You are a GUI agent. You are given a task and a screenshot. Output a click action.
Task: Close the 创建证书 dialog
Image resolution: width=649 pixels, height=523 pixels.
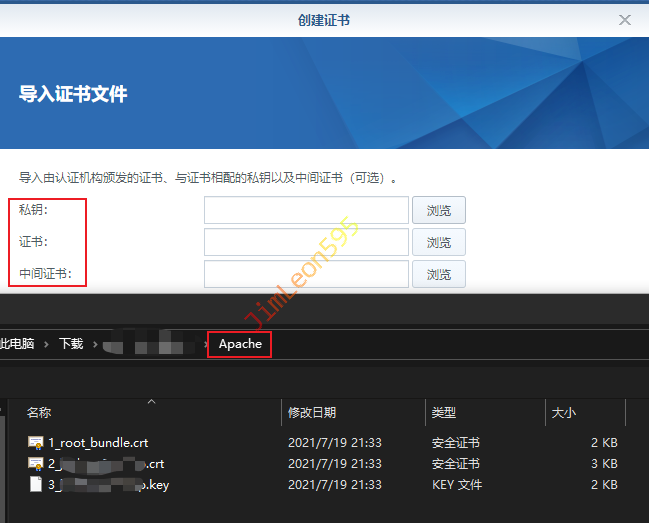(x=625, y=20)
